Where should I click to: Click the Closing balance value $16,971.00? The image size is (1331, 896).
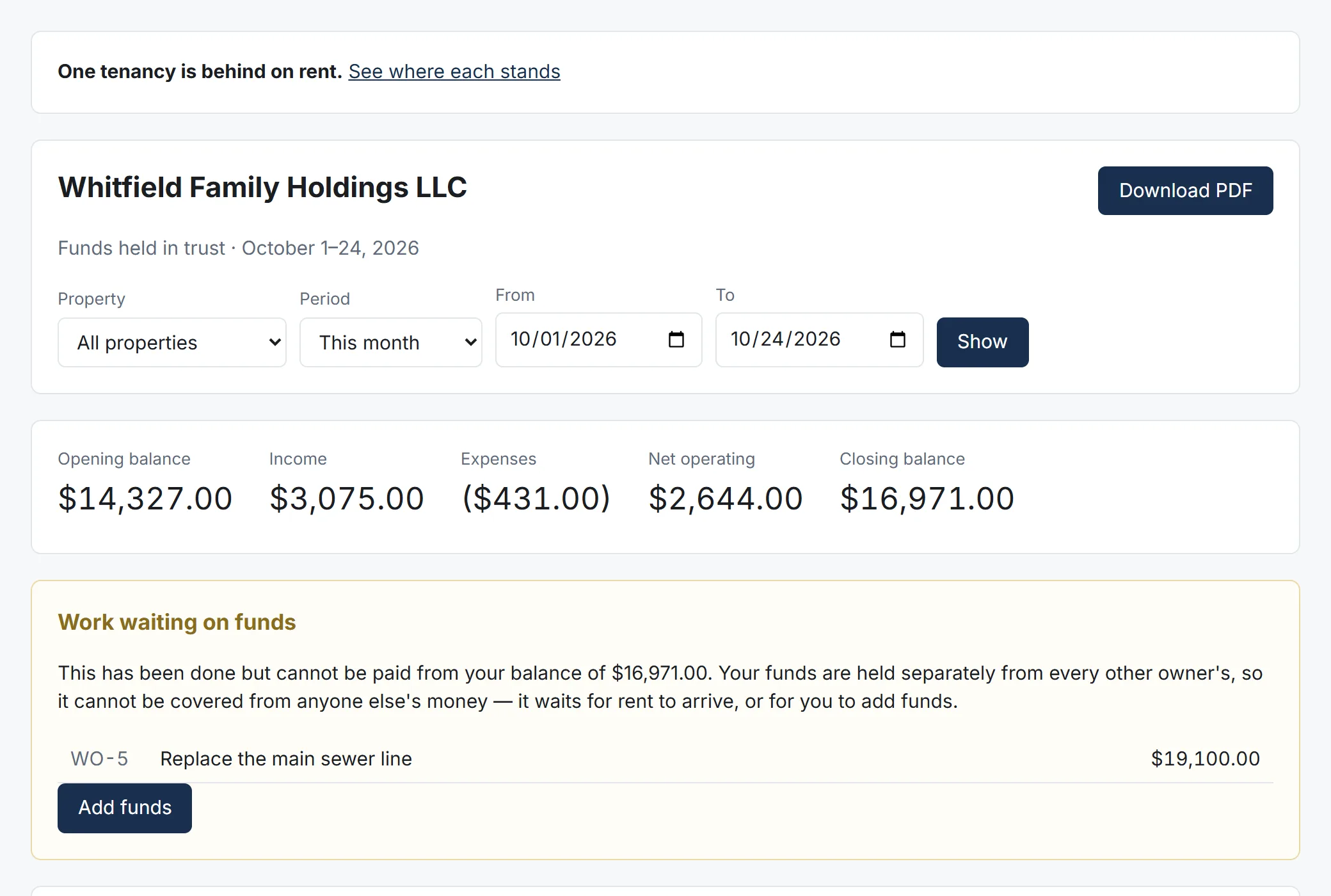tap(927, 499)
